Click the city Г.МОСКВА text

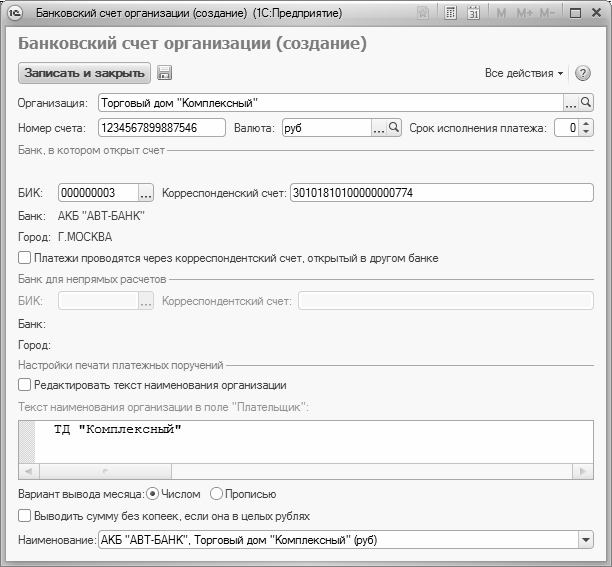pos(85,237)
